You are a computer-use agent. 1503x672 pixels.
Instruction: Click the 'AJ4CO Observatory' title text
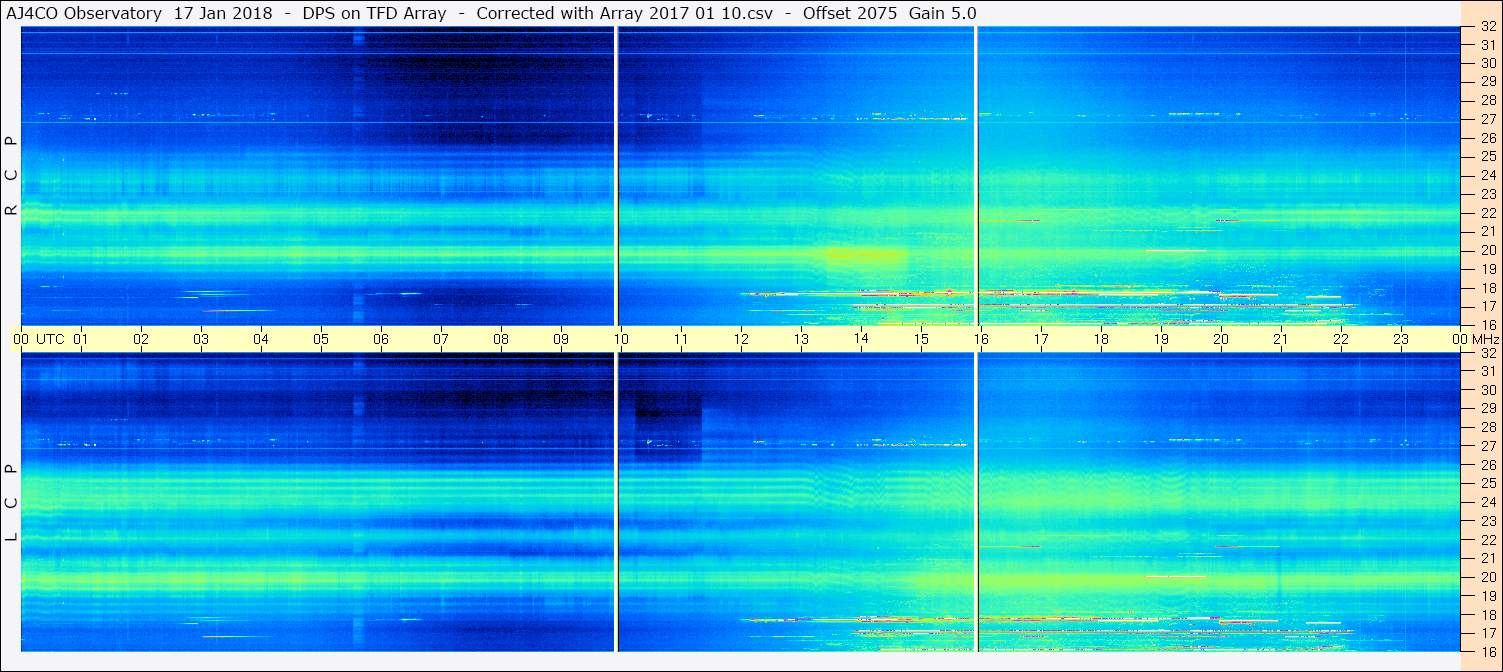(86, 13)
